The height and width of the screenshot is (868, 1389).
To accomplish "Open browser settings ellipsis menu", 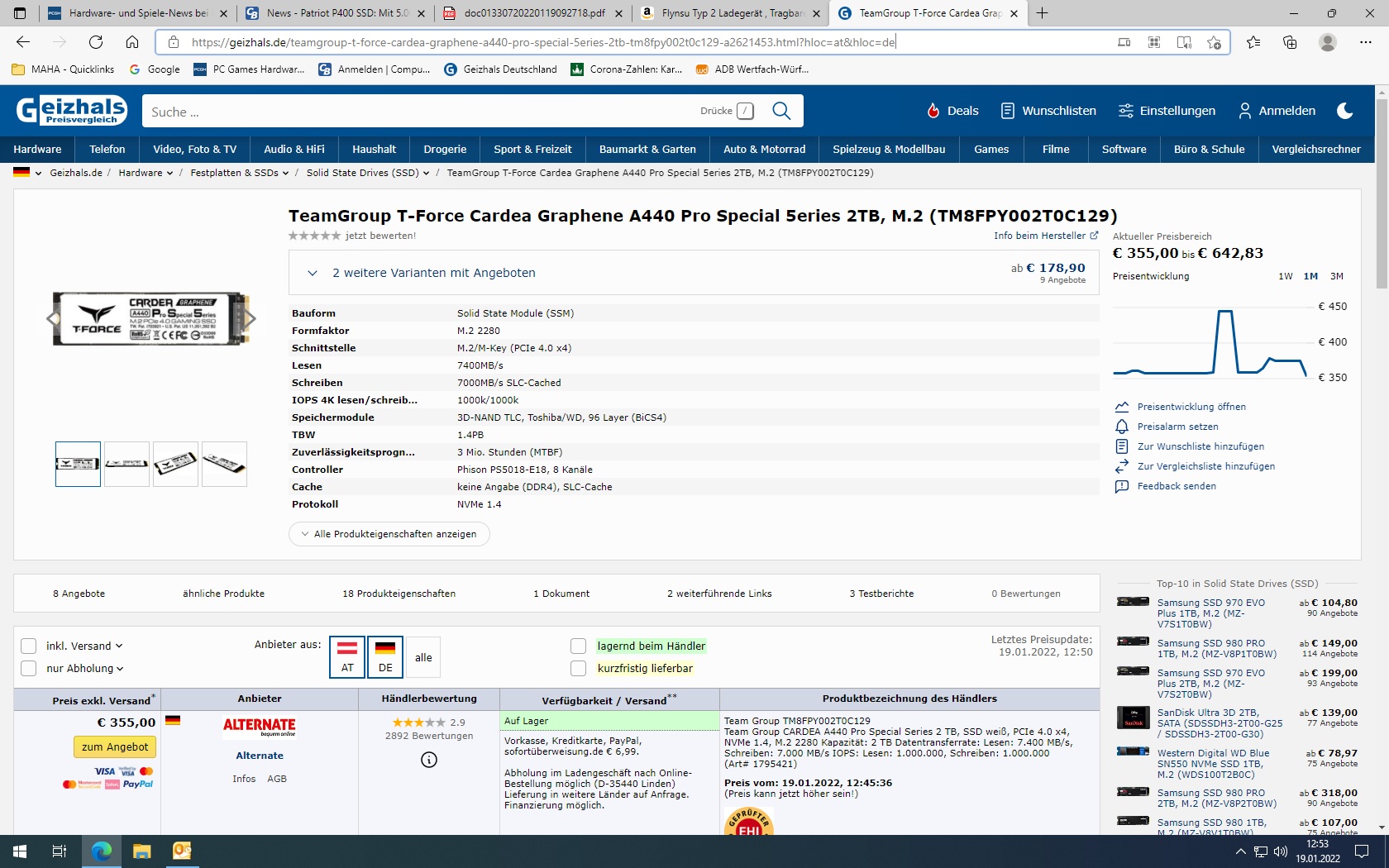I will click(1366, 42).
